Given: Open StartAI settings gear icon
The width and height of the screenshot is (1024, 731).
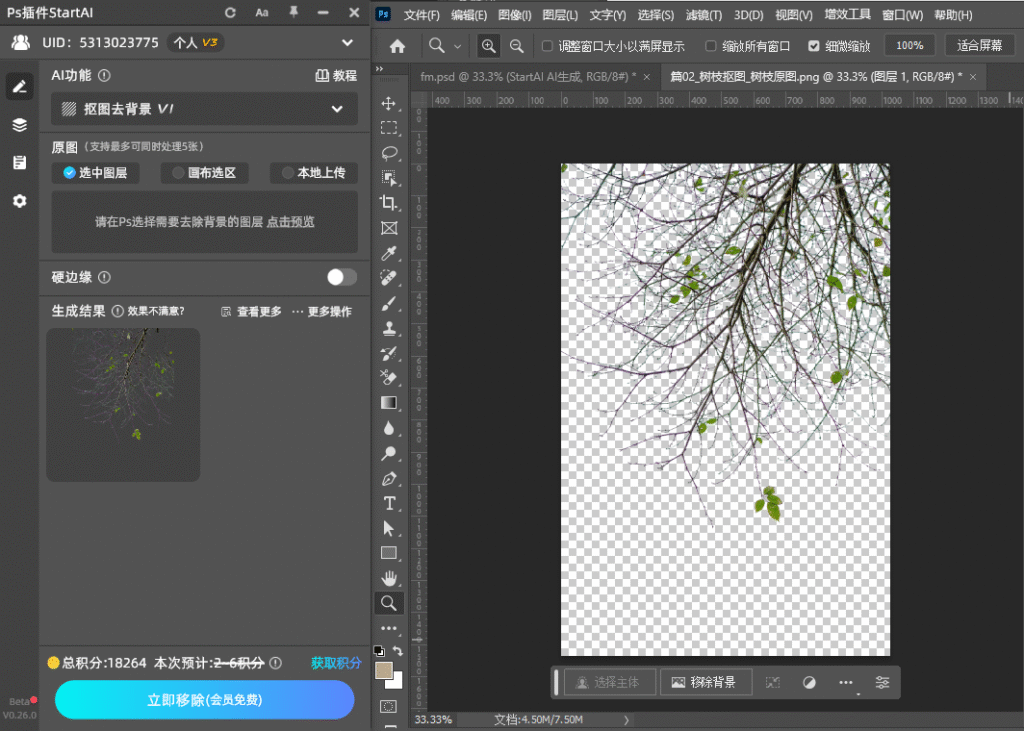Looking at the screenshot, I should (20, 201).
